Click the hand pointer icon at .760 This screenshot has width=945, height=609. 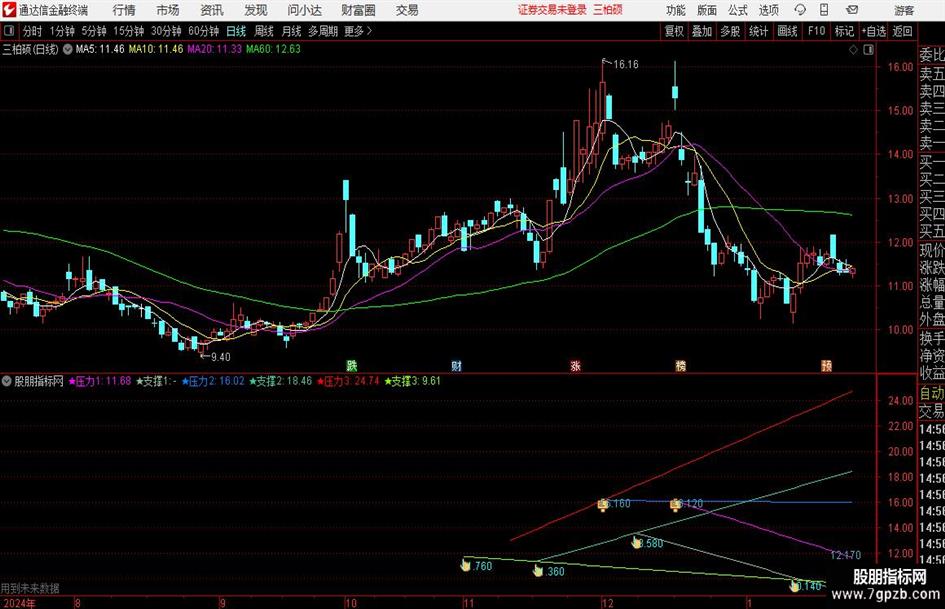465,566
